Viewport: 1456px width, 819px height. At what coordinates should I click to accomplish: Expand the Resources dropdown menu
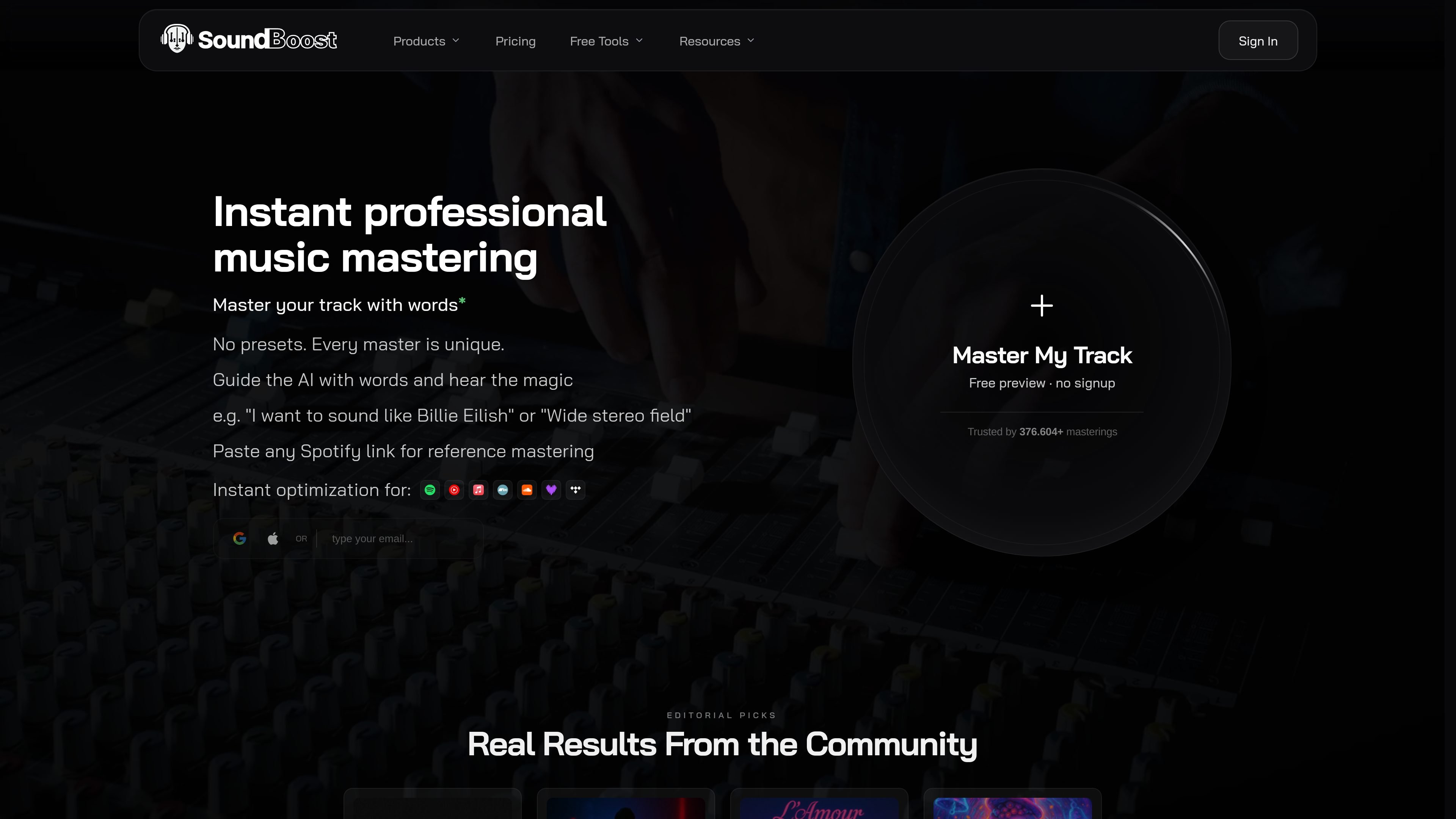(x=717, y=41)
